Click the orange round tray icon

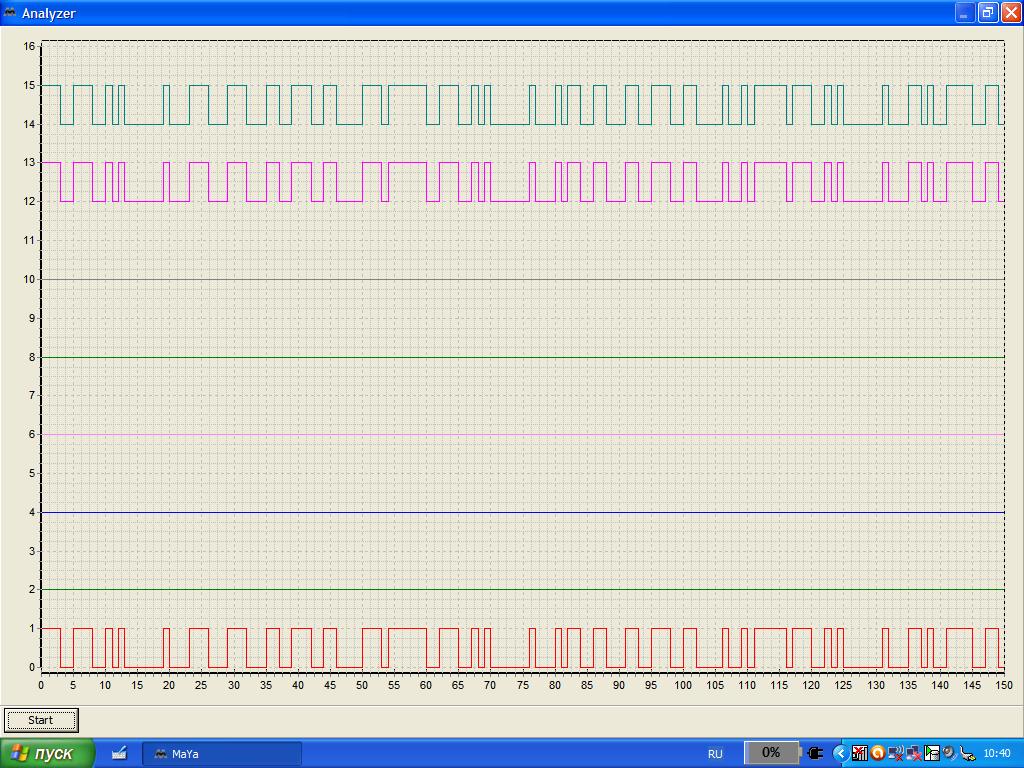(877, 754)
